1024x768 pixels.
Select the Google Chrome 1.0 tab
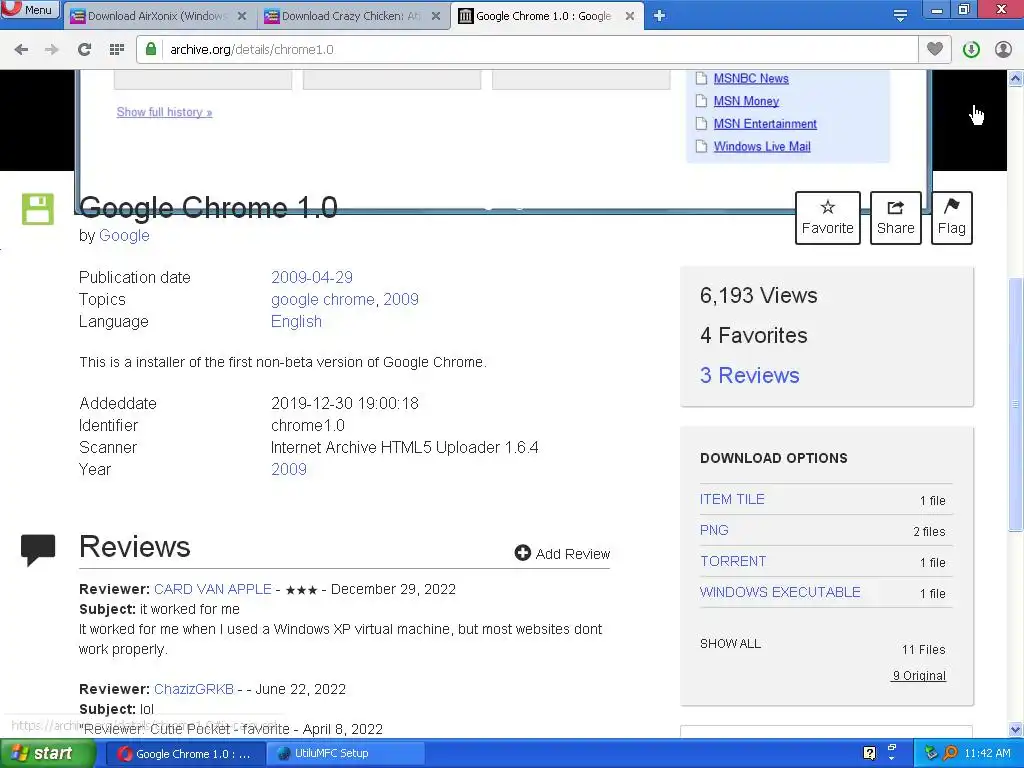[x=543, y=16]
